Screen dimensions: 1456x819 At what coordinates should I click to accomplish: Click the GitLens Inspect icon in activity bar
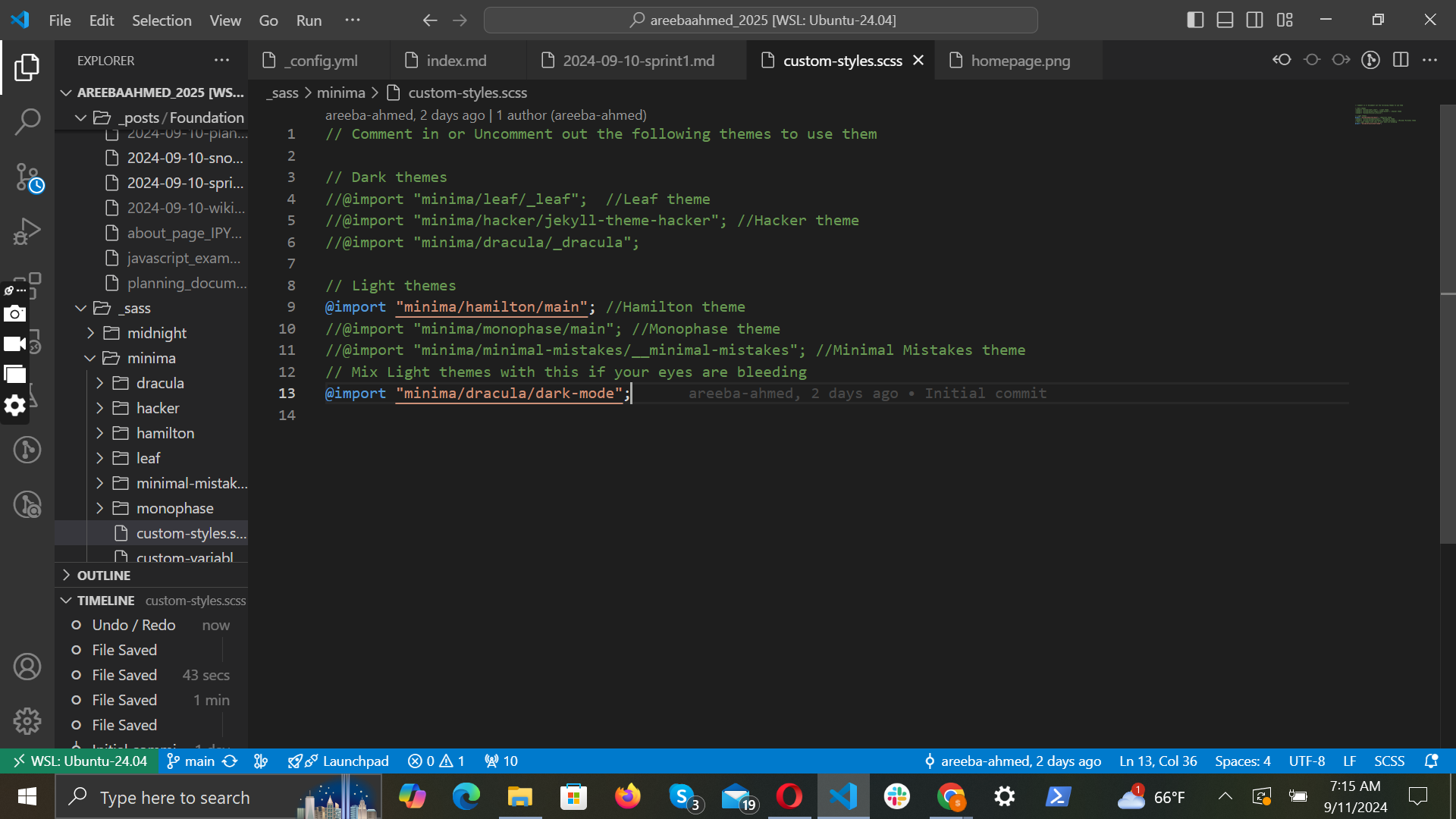coord(27,504)
